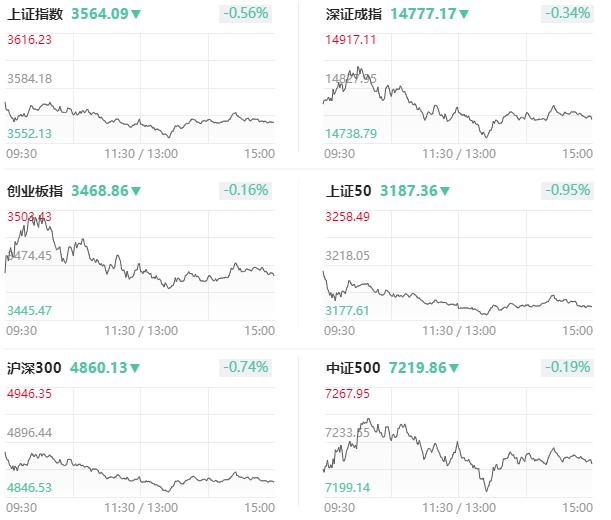Click the down arrow beside 创业板指 3468.86
The image size is (611, 520).
136,191
